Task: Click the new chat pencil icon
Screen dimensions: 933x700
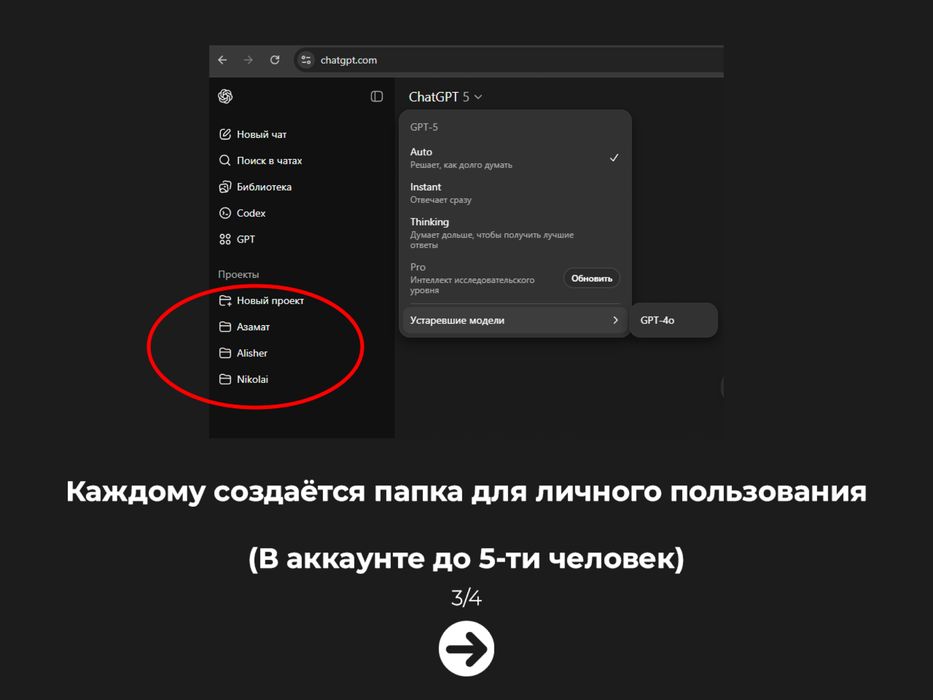Action: pyautogui.click(x=225, y=135)
